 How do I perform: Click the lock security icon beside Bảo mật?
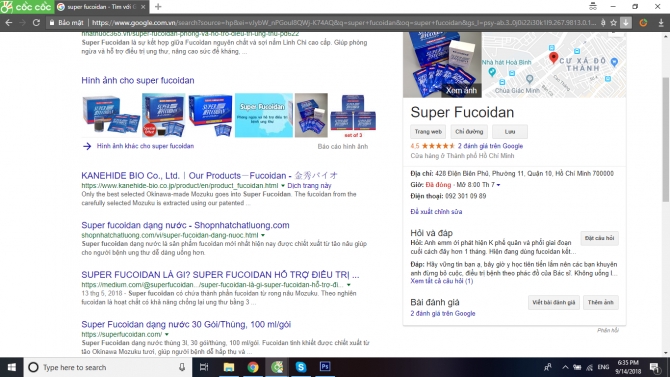[x=52, y=23]
